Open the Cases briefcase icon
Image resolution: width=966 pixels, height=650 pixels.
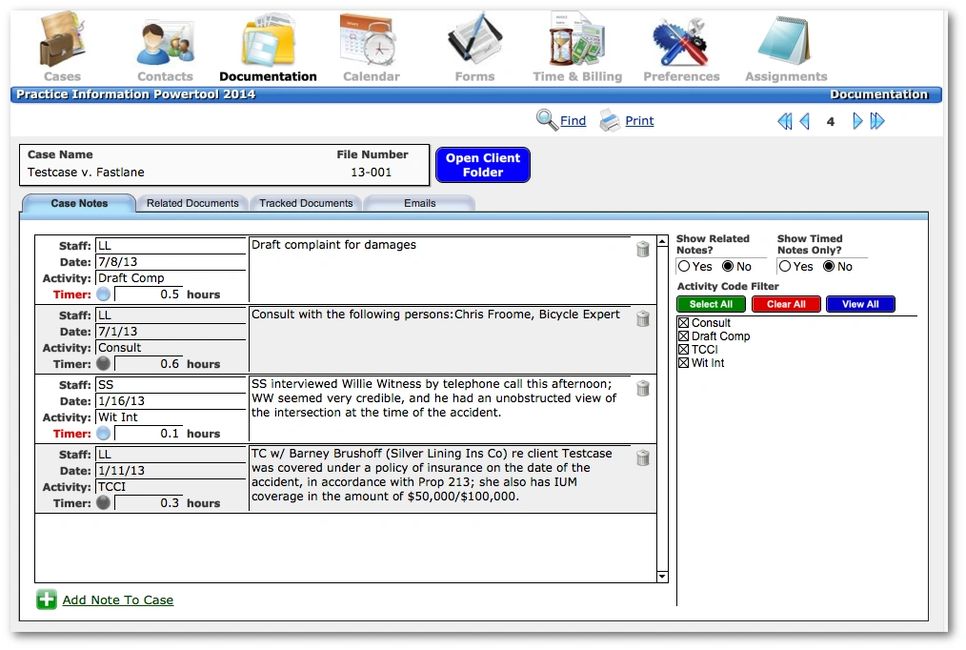tap(62, 40)
